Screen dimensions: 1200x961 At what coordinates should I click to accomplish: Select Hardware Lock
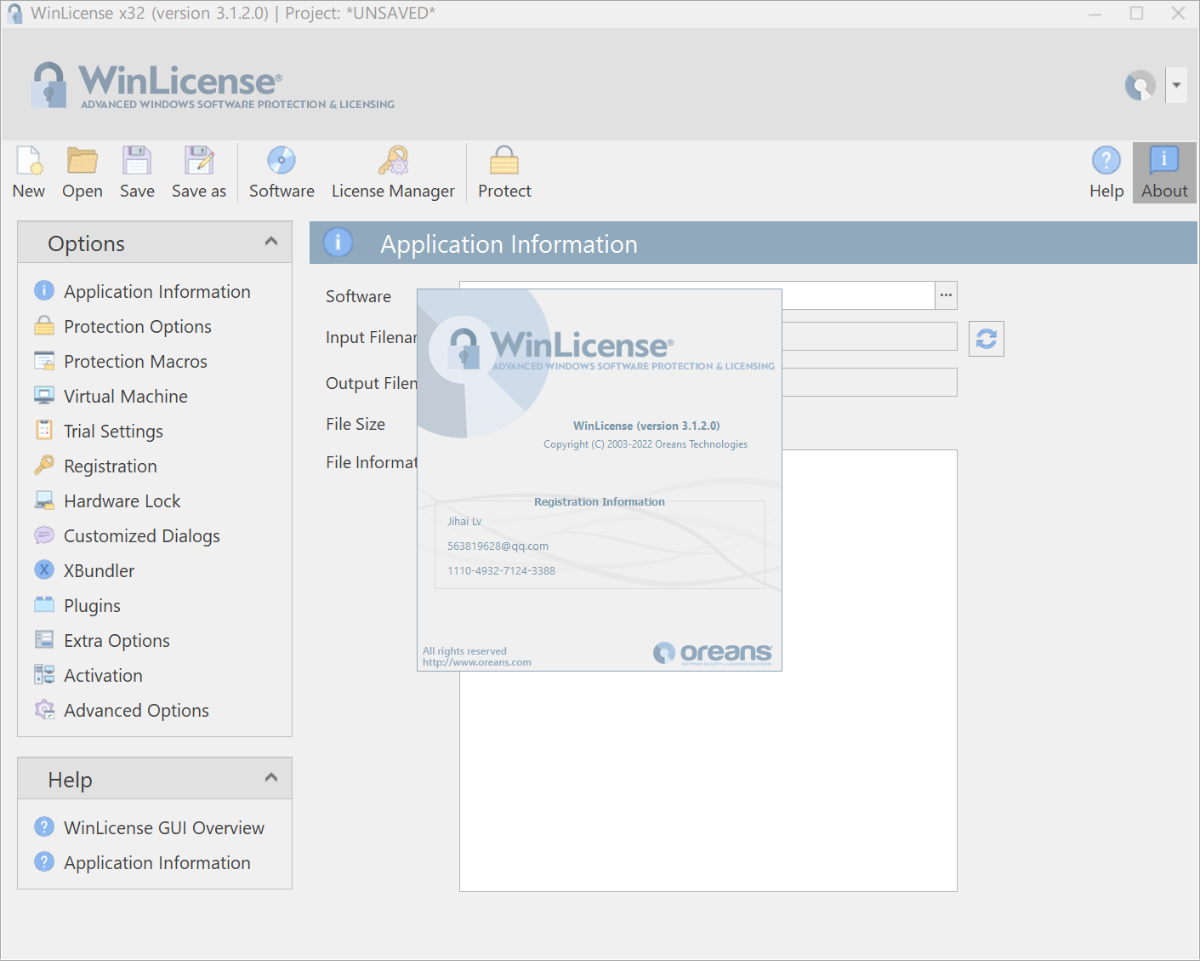(x=122, y=502)
